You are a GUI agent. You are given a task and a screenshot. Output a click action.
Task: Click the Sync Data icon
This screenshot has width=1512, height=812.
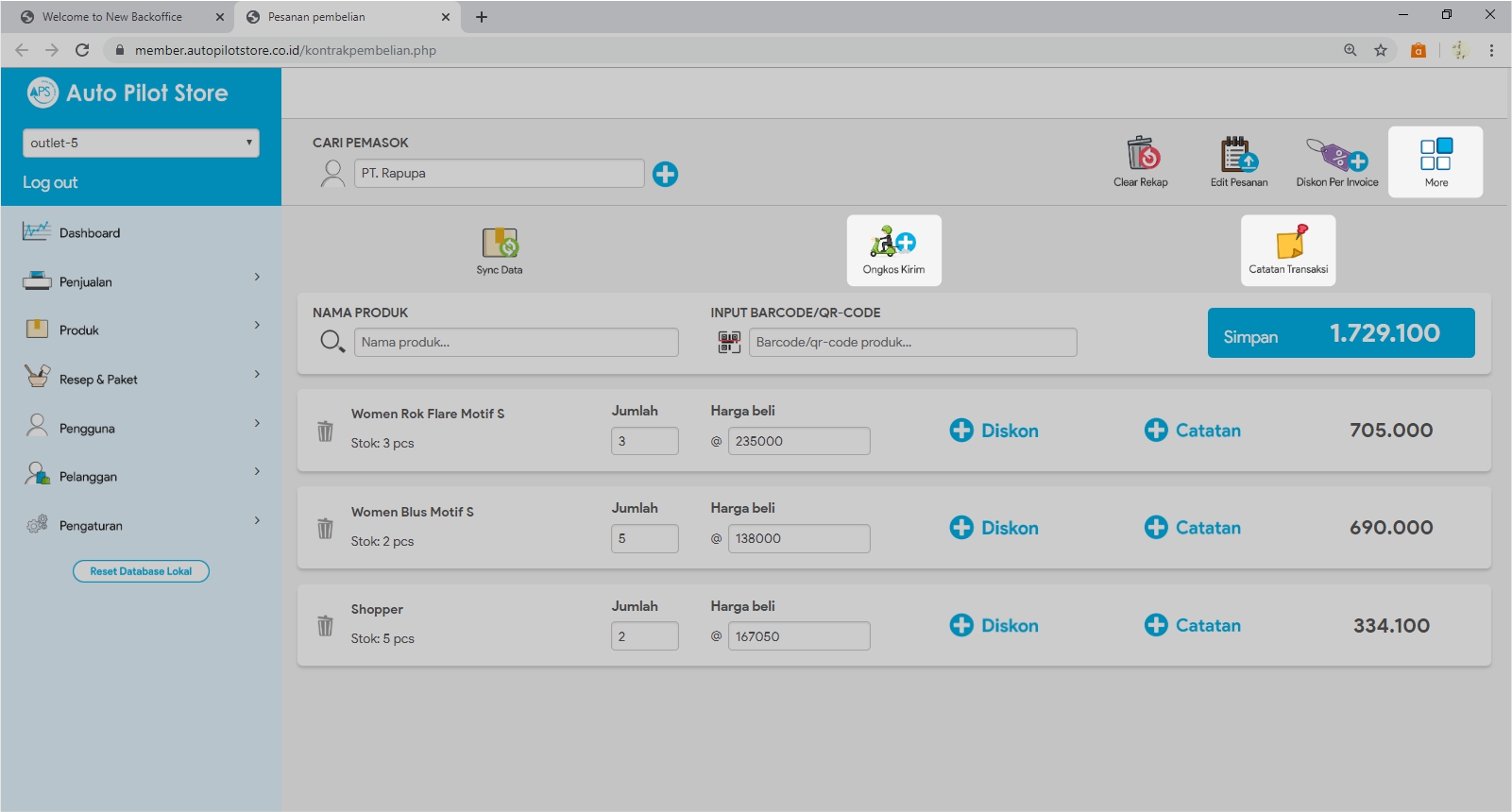pyautogui.click(x=500, y=244)
